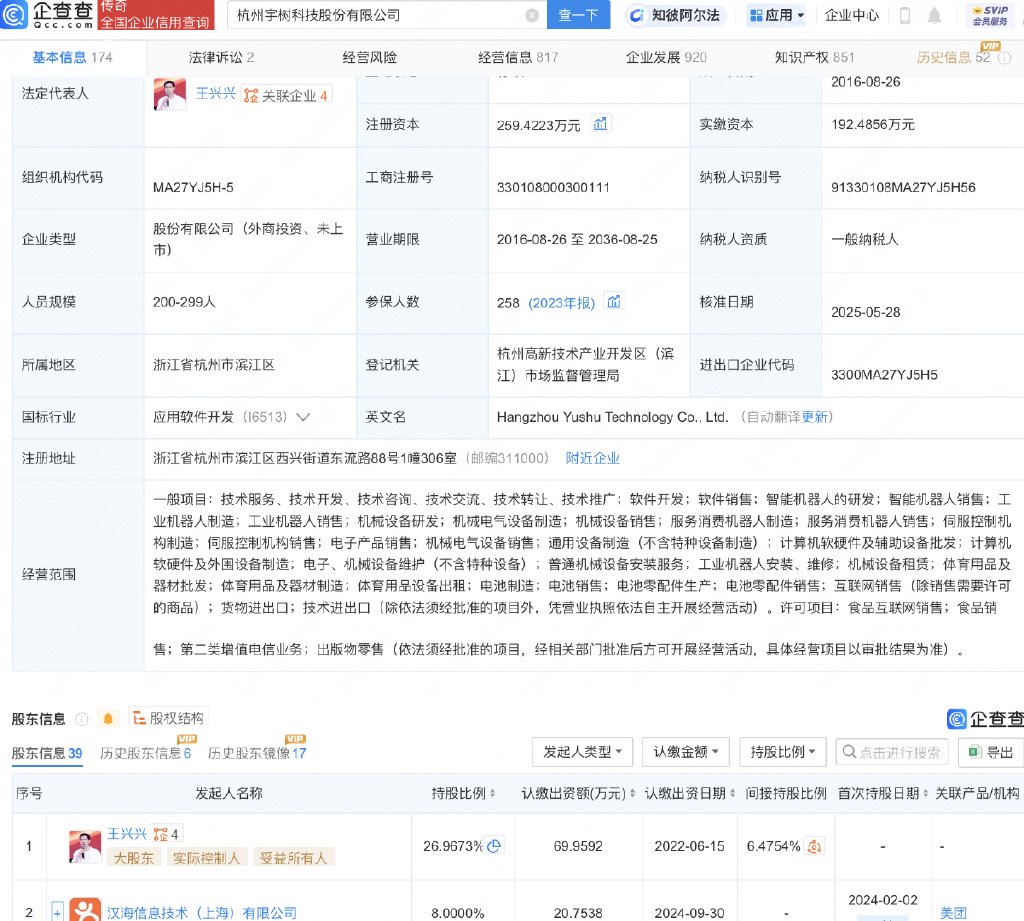Open 王兴兴 legal representative link
This screenshot has width=1024, height=921.
tap(216, 93)
